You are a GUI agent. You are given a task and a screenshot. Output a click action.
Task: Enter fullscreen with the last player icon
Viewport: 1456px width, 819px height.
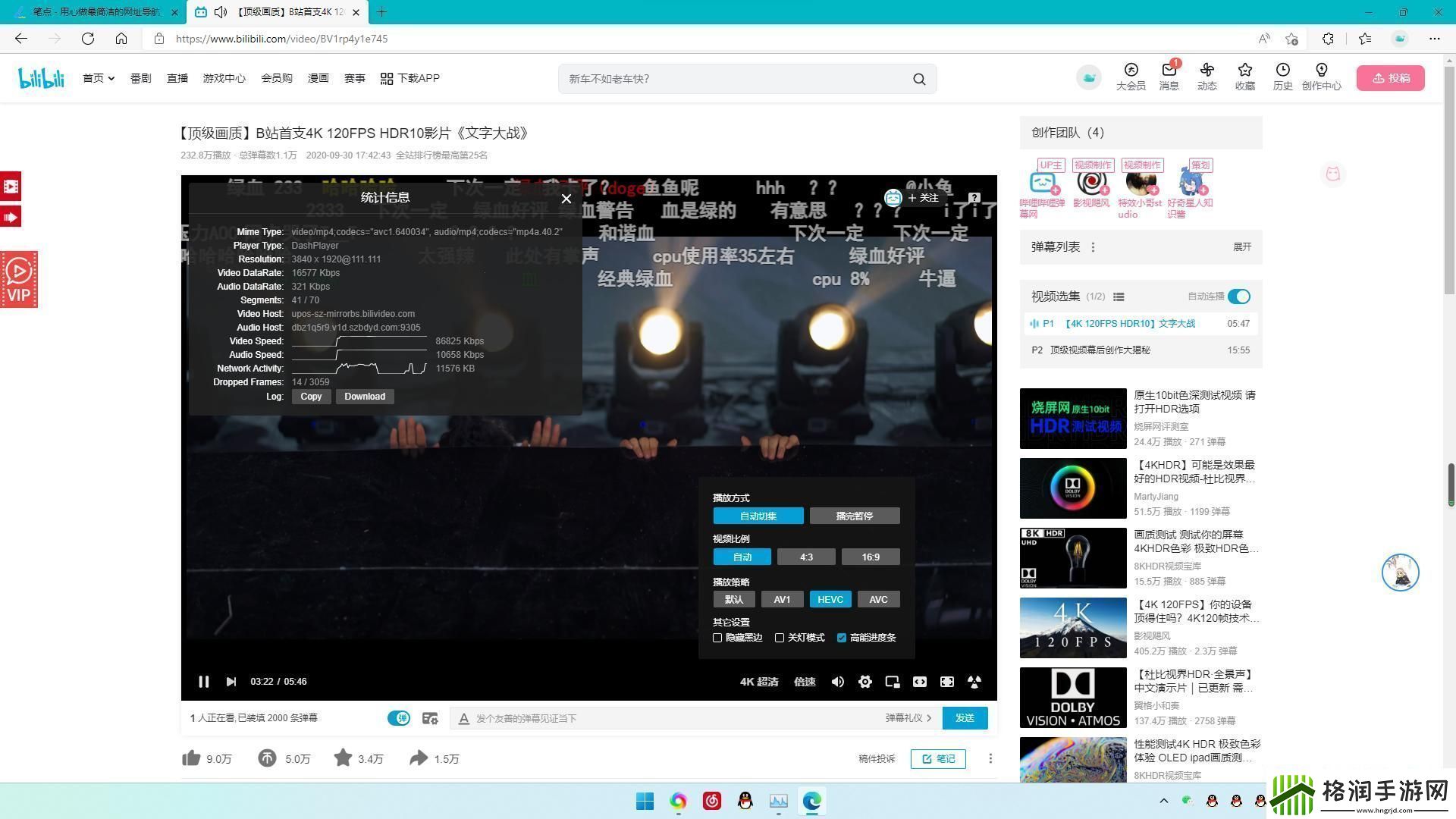[974, 682]
